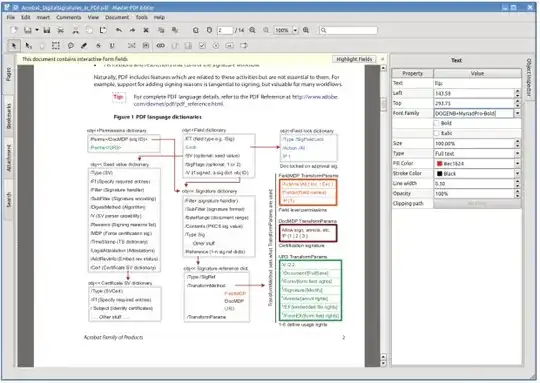Click the undo arrow icon
The width and height of the screenshot is (540, 383).
(119, 30)
